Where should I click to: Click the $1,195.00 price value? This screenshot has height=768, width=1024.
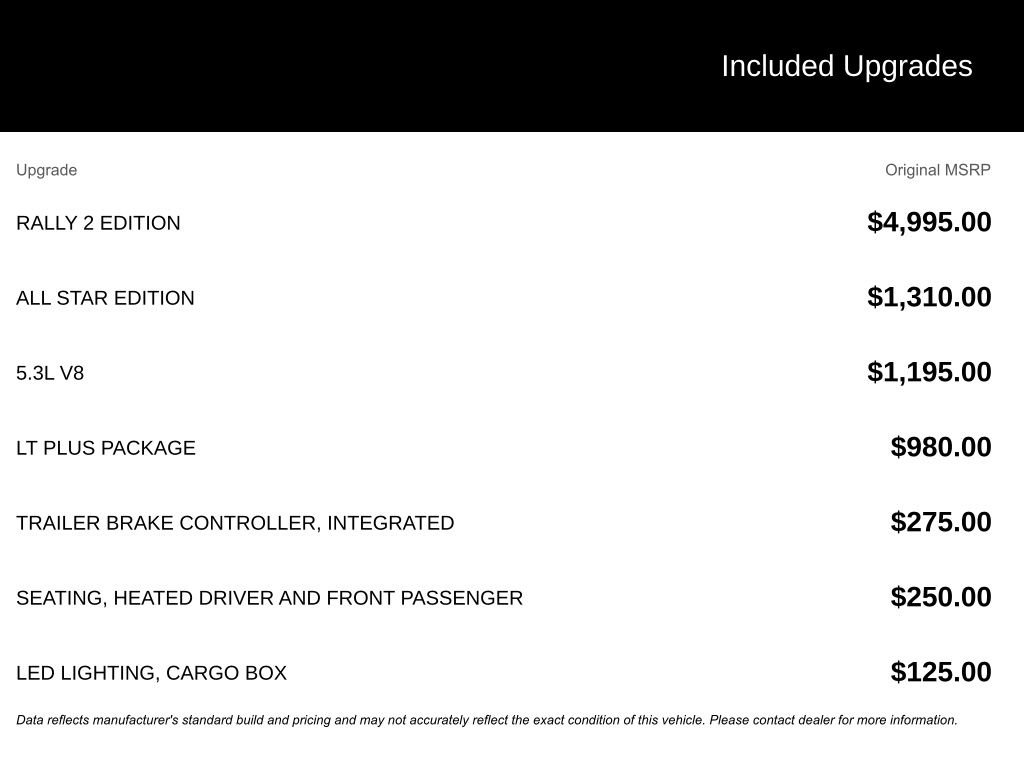pos(929,372)
